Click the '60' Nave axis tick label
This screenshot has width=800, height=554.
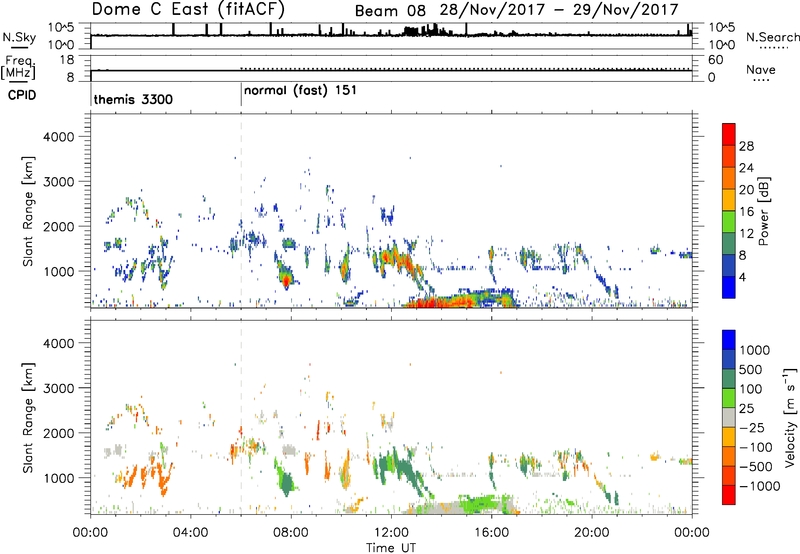(x=715, y=60)
